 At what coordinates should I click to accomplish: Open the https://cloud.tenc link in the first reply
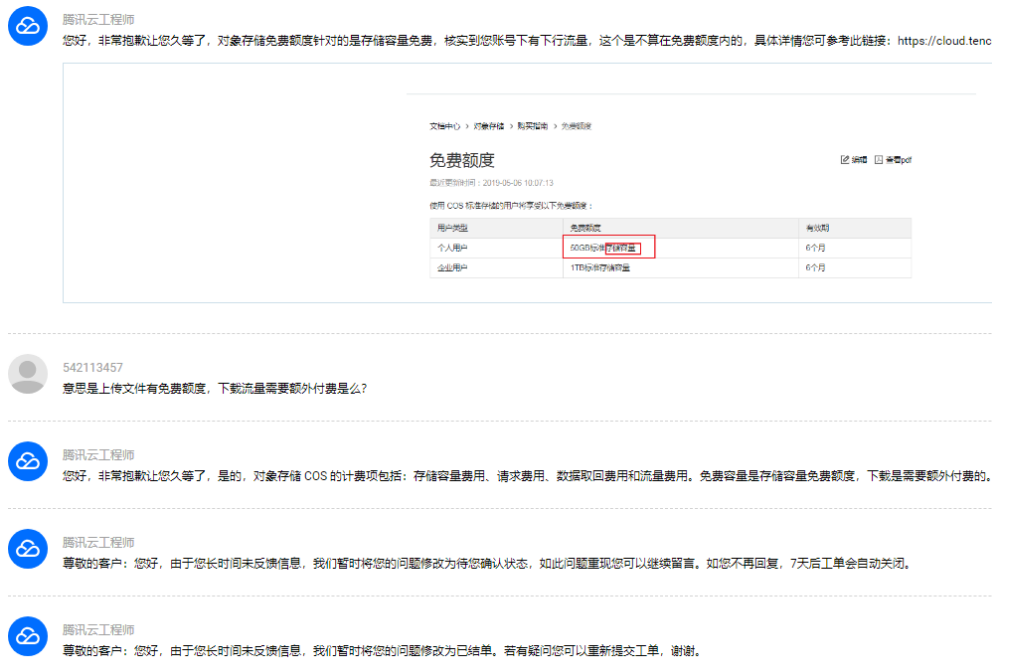click(944, 41)
